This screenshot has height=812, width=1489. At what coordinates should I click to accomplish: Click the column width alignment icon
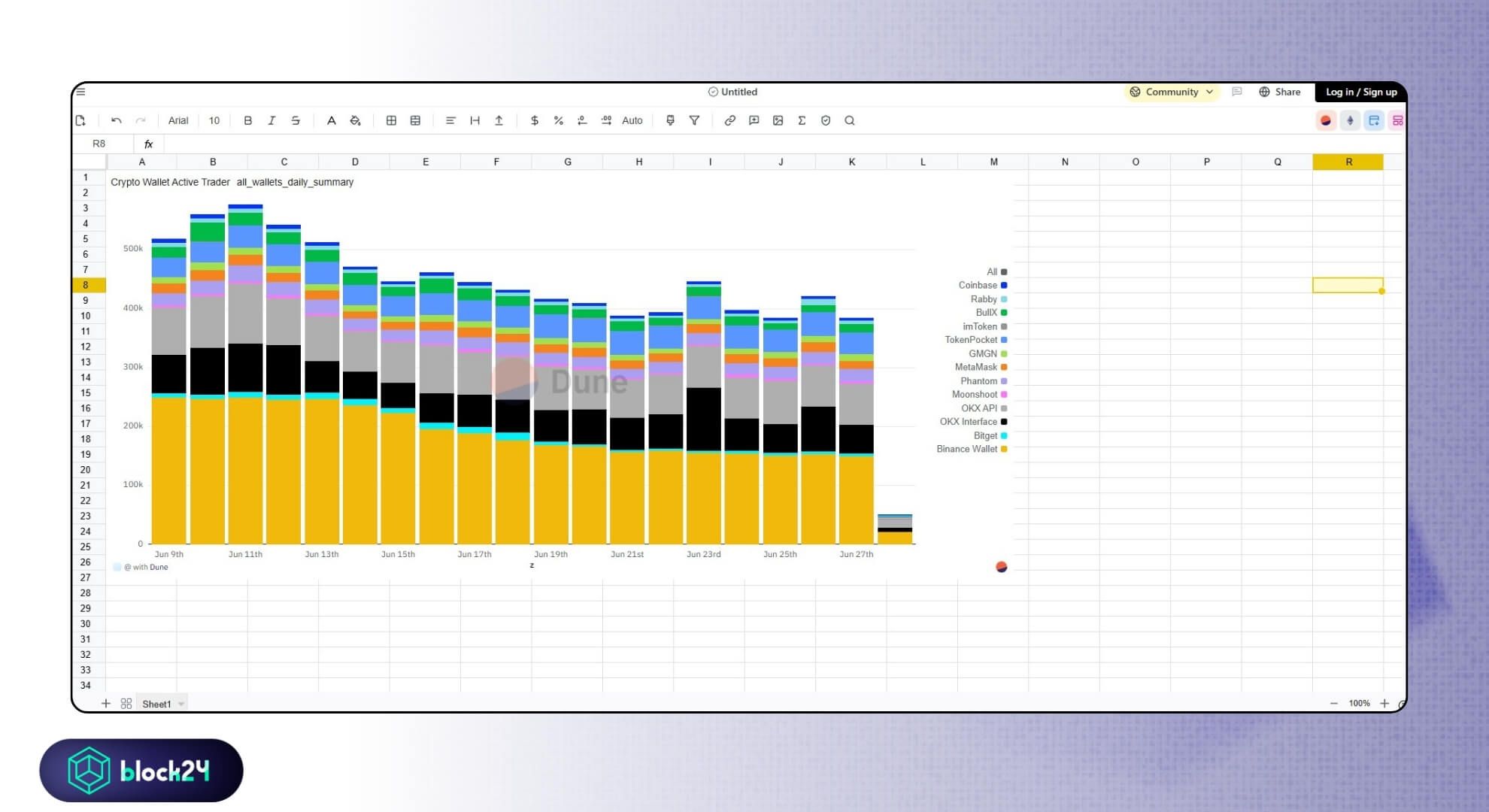point(475,120)
